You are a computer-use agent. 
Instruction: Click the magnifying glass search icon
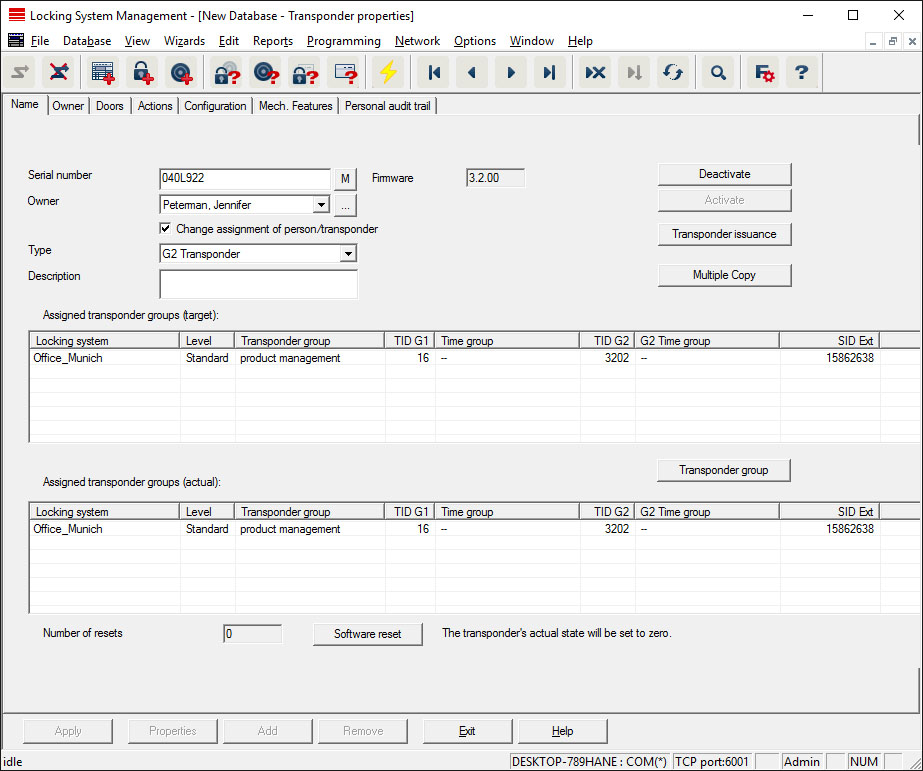(x=717, y=73)
